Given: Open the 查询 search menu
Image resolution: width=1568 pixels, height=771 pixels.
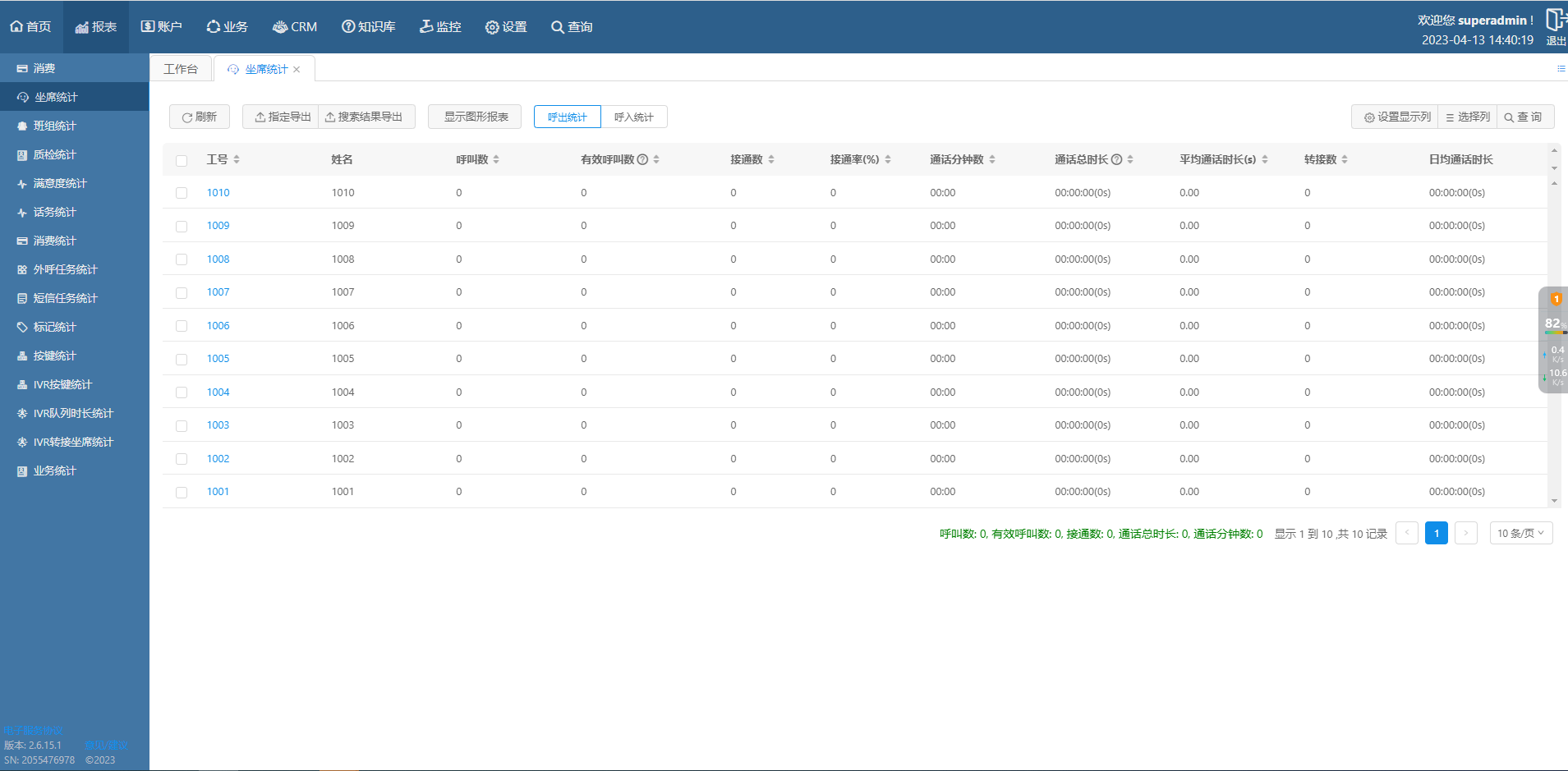Looking at the screenshot, I should (572, 27).
